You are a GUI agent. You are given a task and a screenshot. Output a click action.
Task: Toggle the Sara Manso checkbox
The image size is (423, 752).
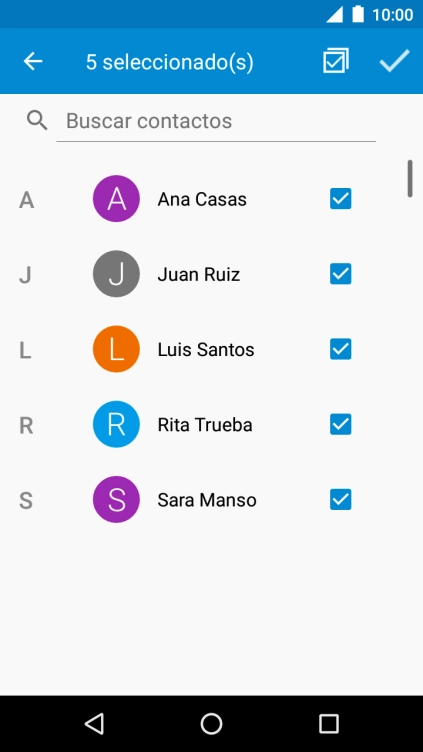point(341,500)
